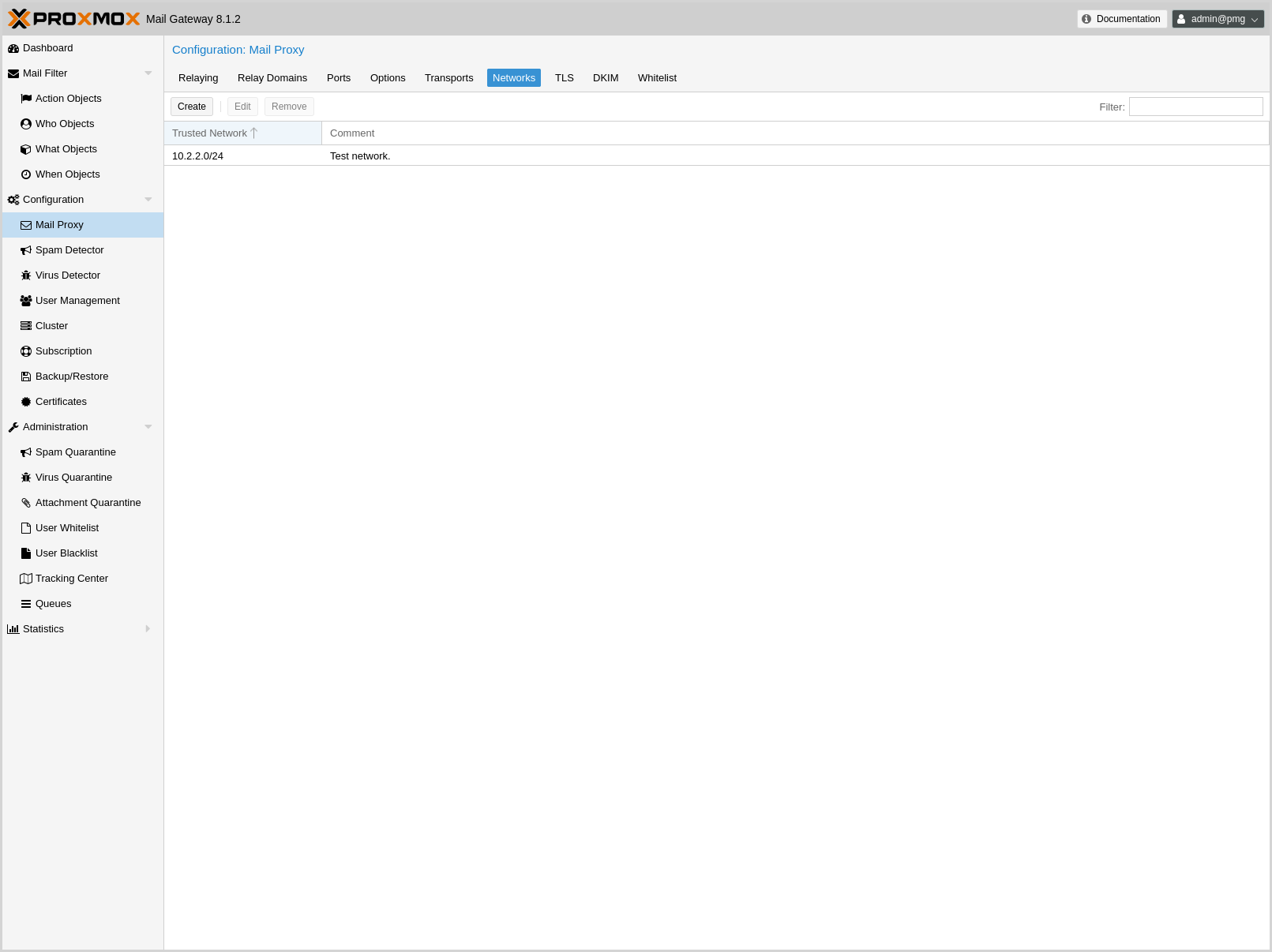This screenshot has width=1272, height=952.
Task: Collapse the Configuration section arrow
Action: (x=148, y=200)
